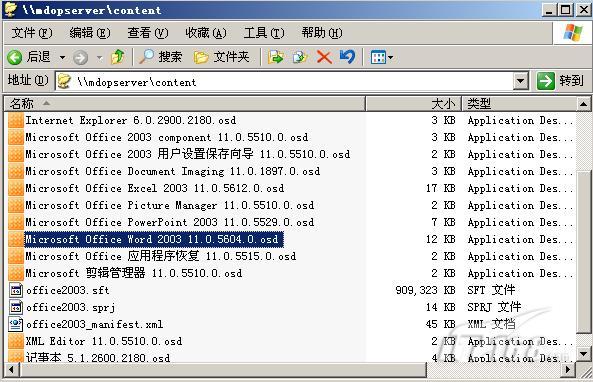The image size is (593, 382).
Task: Sort by the 名称 column header
Action: click(185, 103)
